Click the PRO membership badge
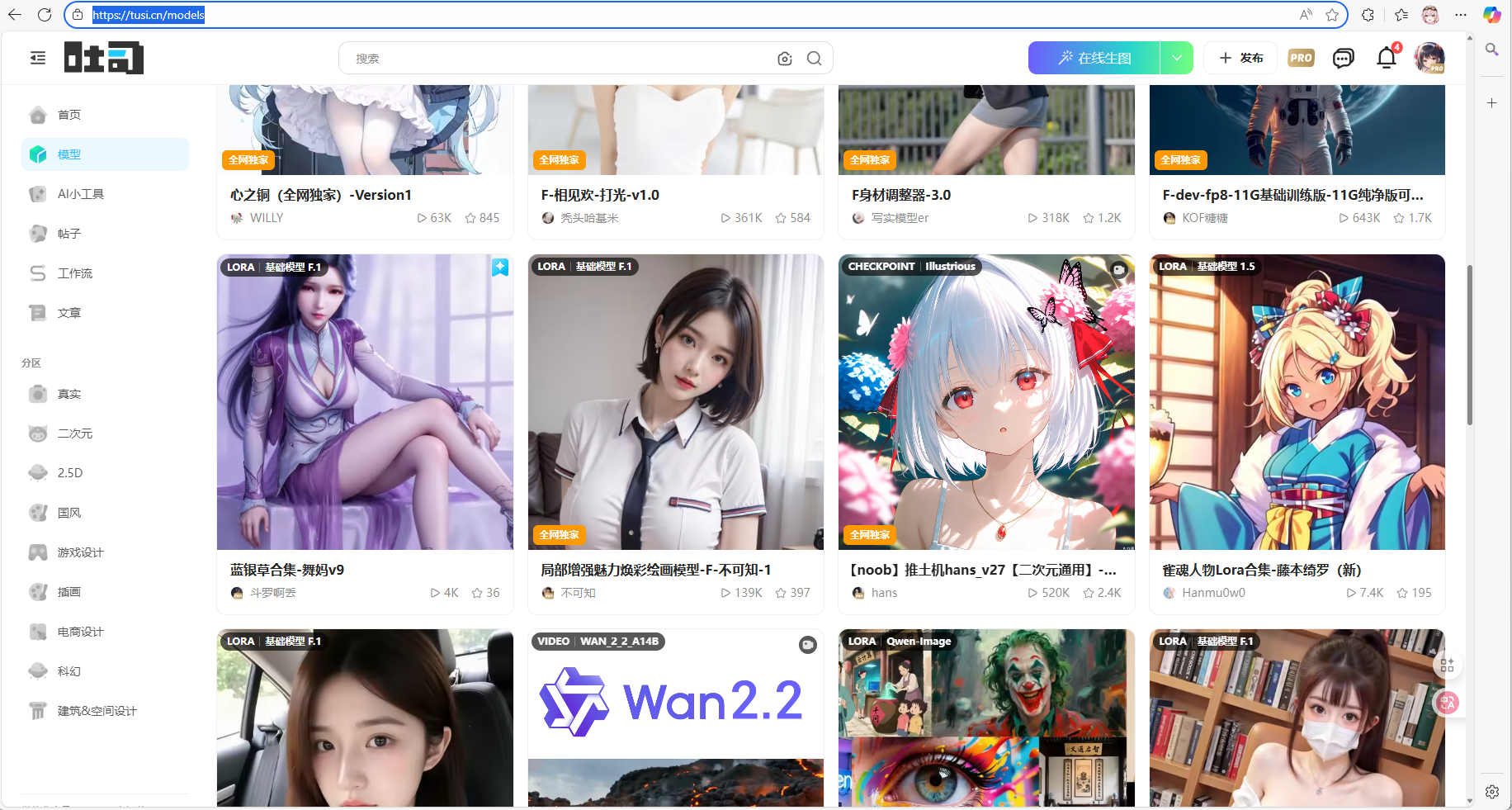 pos(1301,58)
